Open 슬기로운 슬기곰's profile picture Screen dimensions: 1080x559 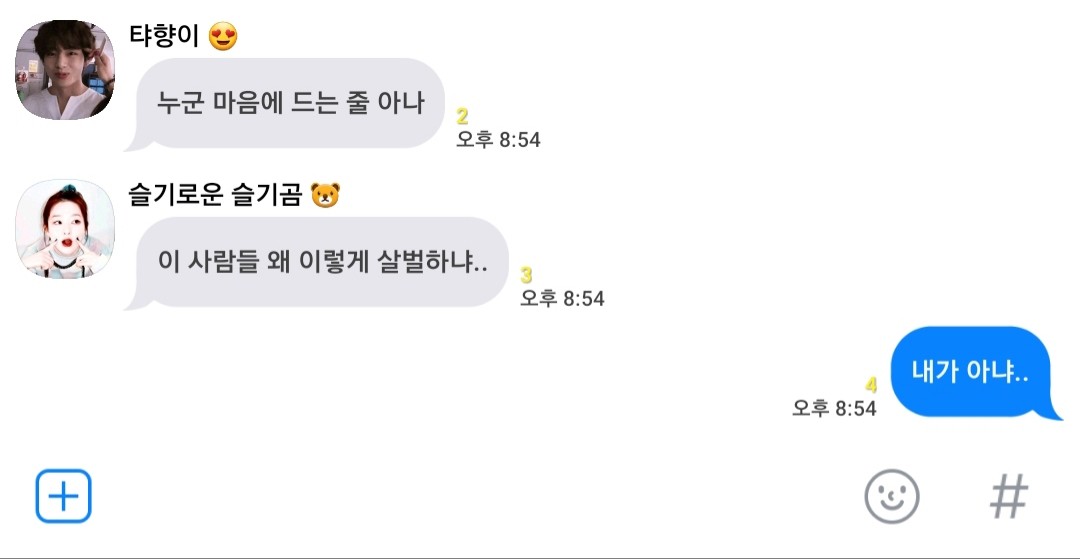63,229
